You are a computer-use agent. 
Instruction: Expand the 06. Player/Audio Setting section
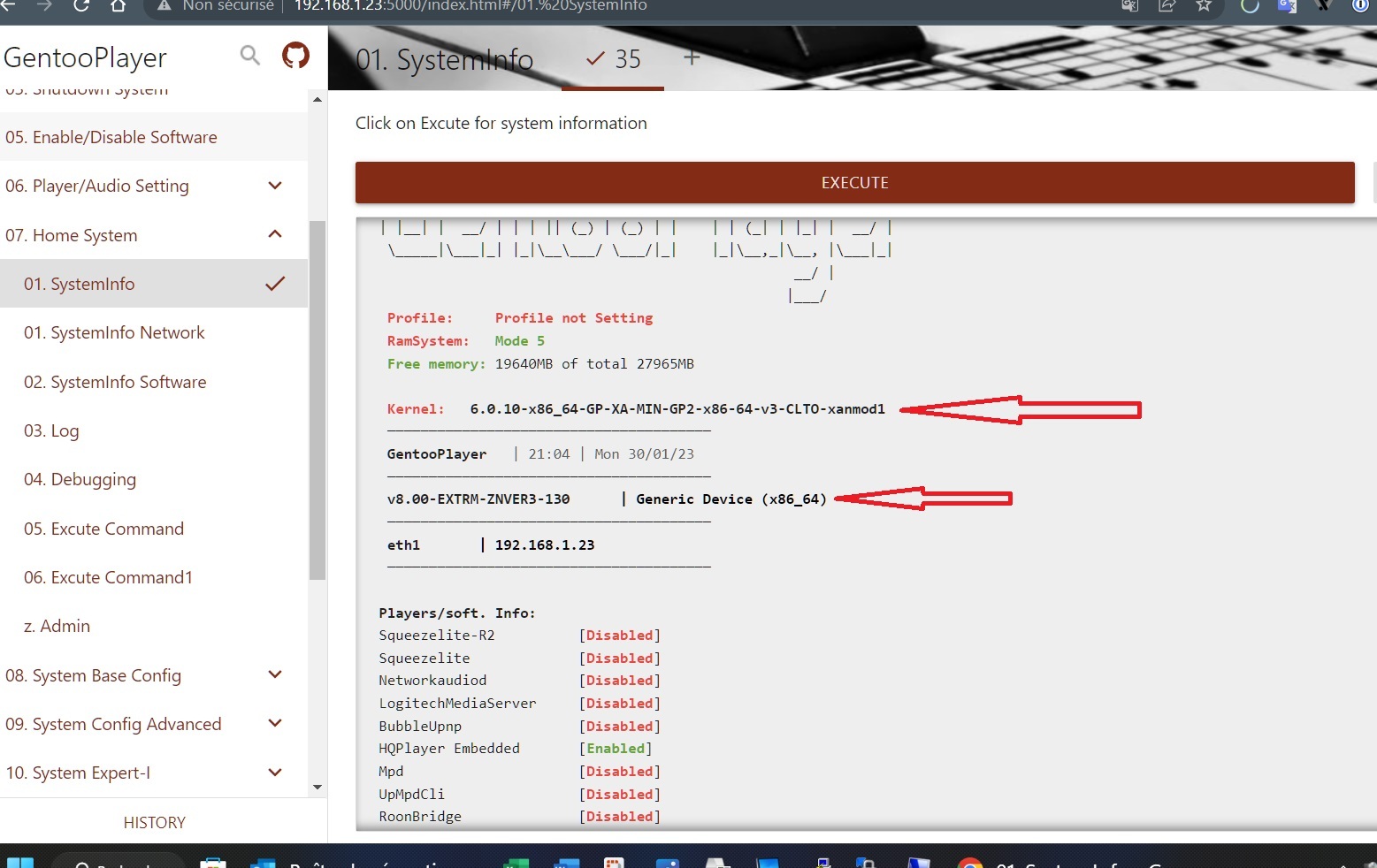[x=275, y=186]
